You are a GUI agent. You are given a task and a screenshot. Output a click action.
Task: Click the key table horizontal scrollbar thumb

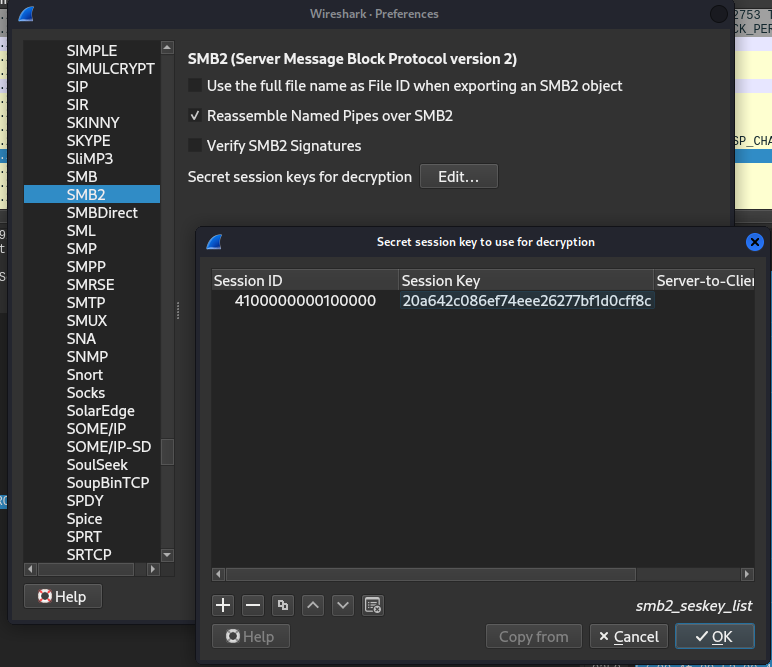click(x=431, y=574)
